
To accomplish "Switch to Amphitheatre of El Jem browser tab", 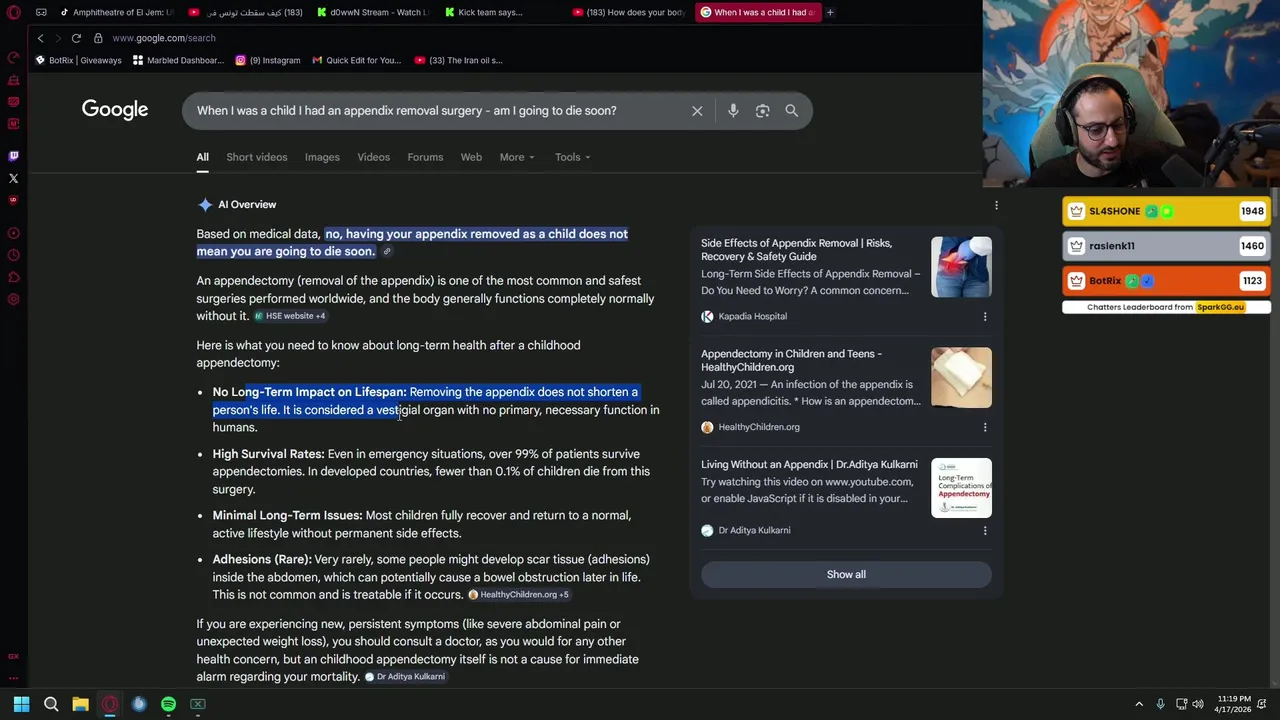I will pos(116,12).
